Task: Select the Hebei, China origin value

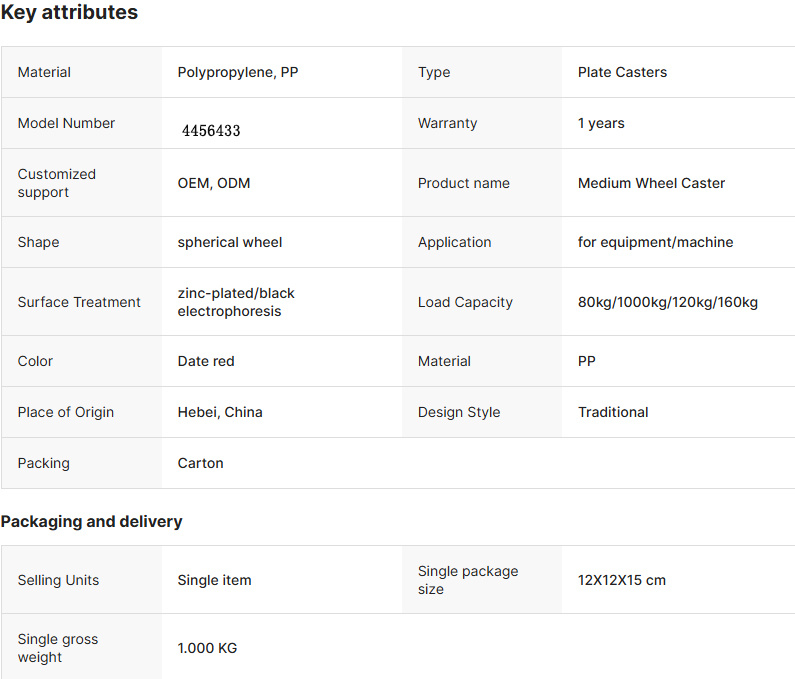Action: [220, 412]
